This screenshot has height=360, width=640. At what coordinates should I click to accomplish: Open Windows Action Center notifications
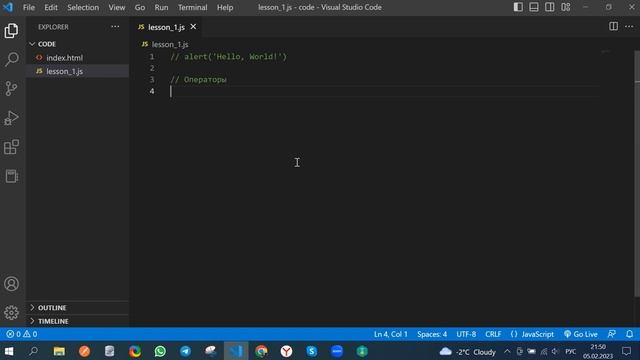coord(627,351)
